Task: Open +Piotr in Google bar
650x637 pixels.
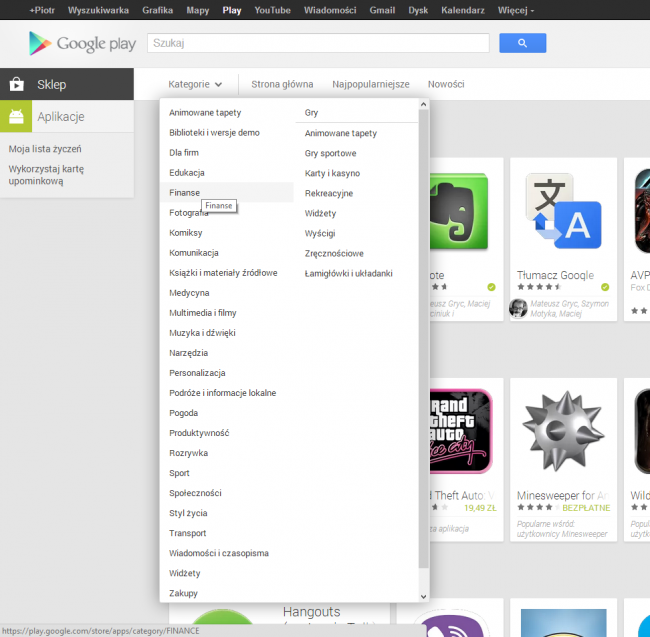Action: [x=41, y=10]
